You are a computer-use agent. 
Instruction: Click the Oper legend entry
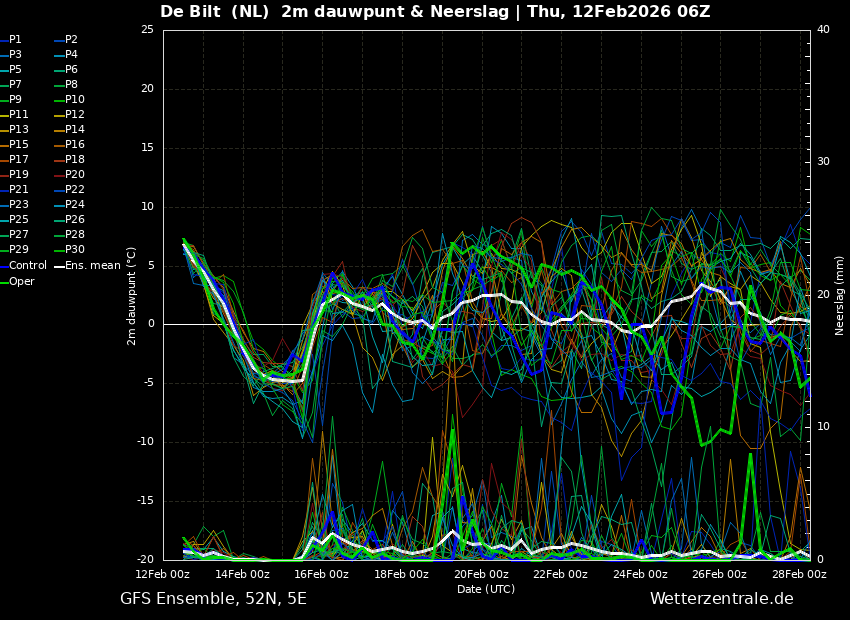pos(22,282)
